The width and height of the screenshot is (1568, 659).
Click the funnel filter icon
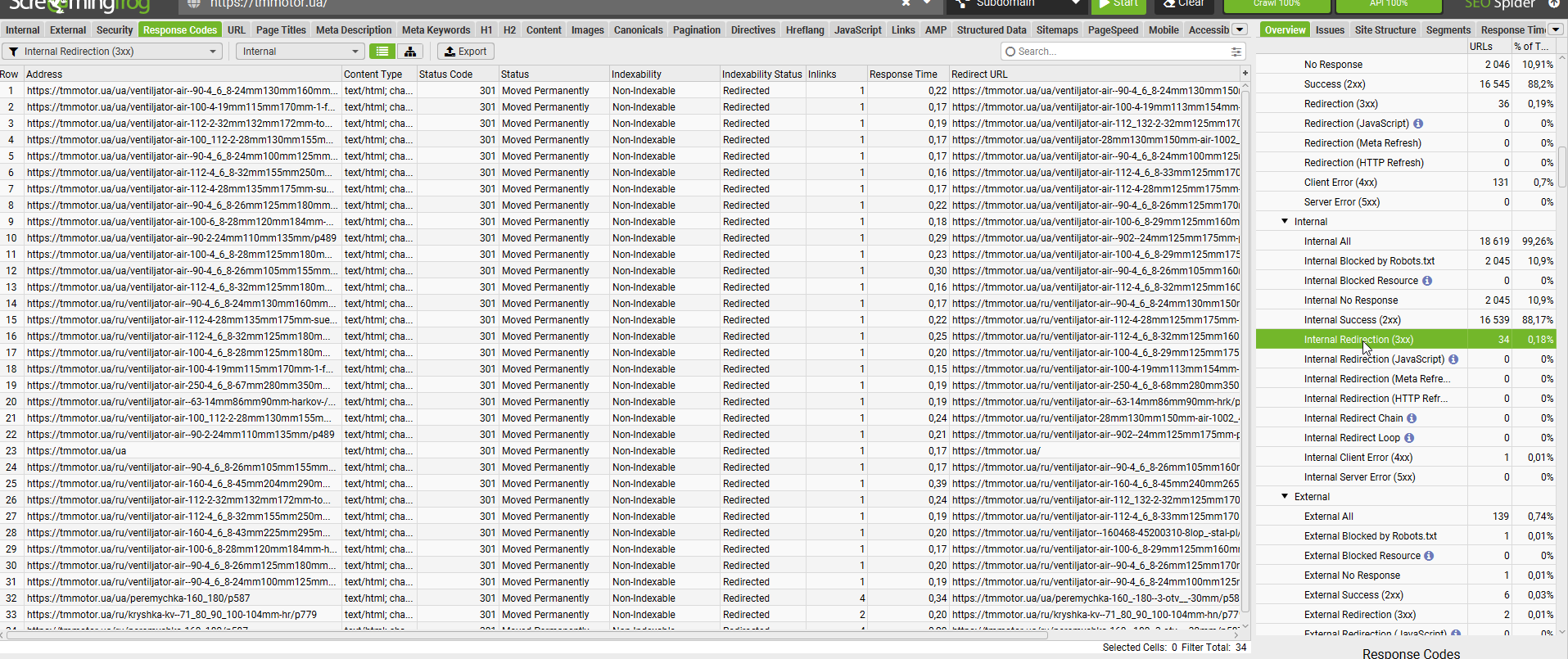click(x=14, y=52)
